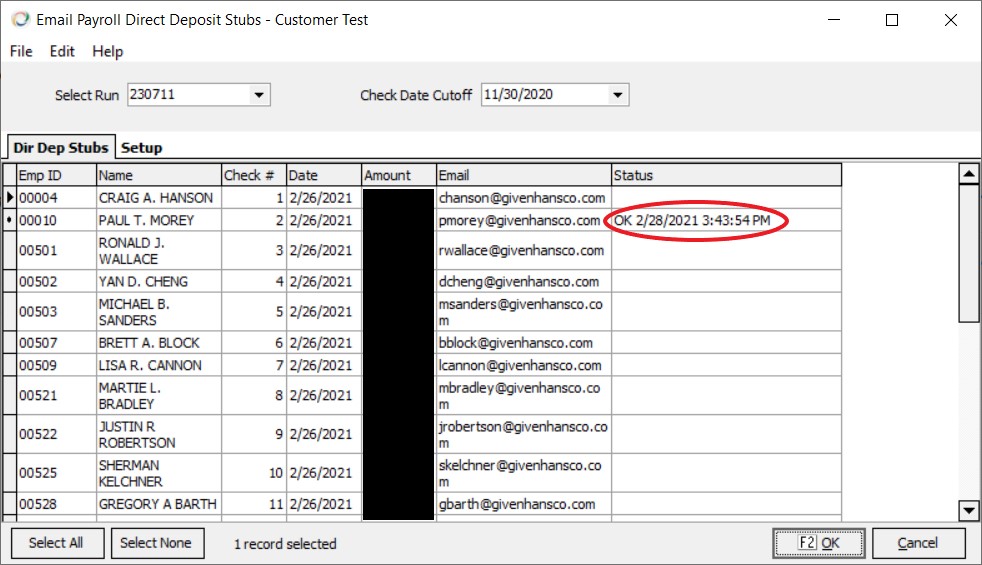The width and height of the screenshot is (982, 565).
Task: Open the File menu
Action: [x=21, y=52]
